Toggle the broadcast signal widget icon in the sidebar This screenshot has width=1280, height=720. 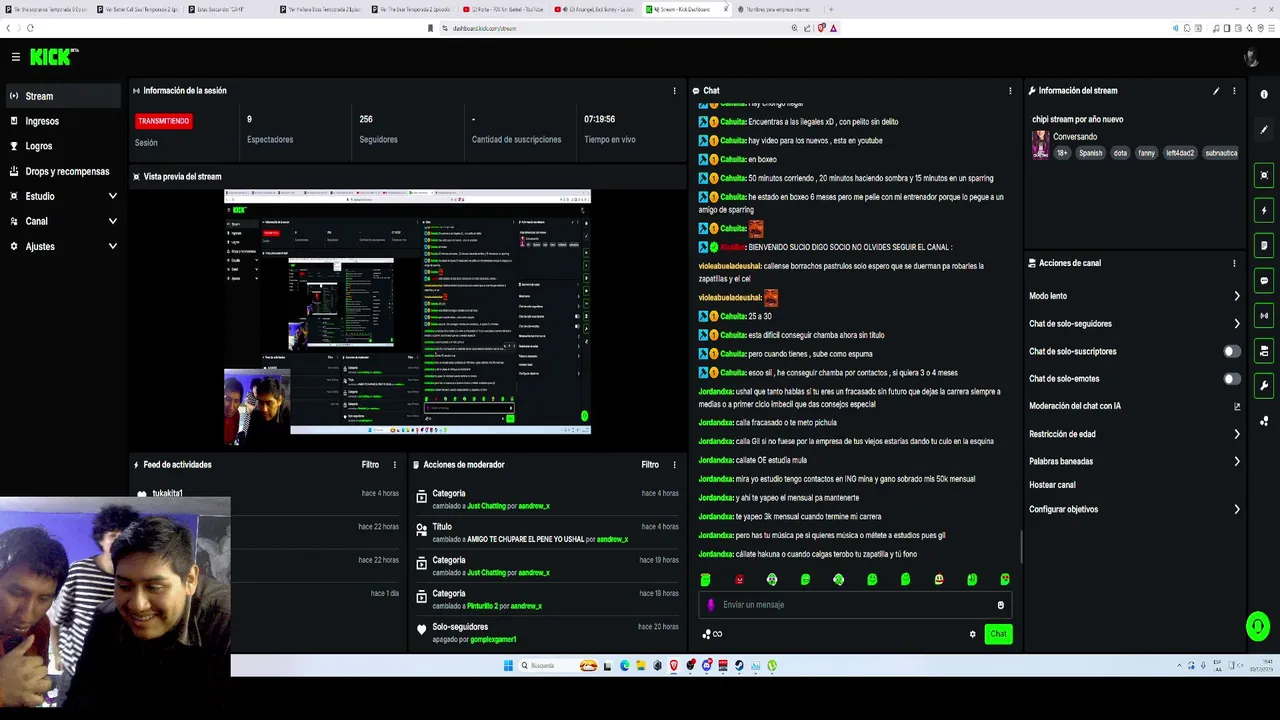[1264, 315]
